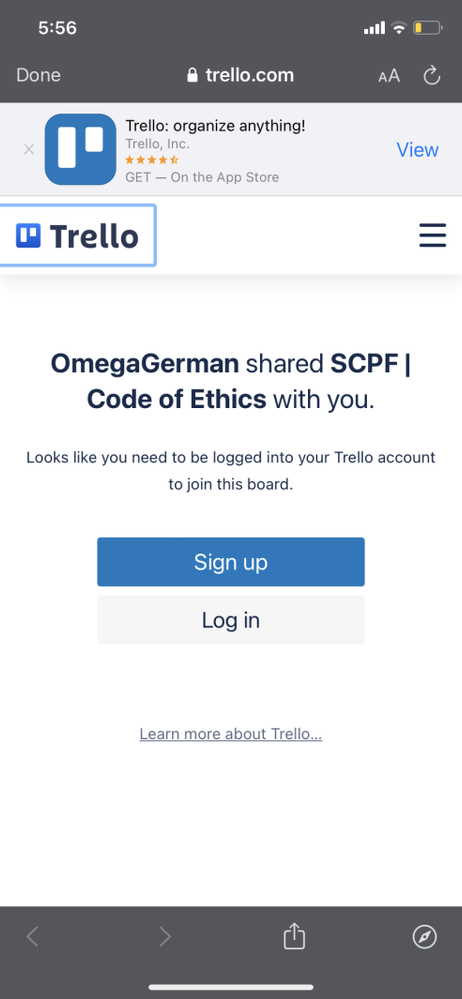Tap Done to close the browser
The image size is (462, 999).
38,75
